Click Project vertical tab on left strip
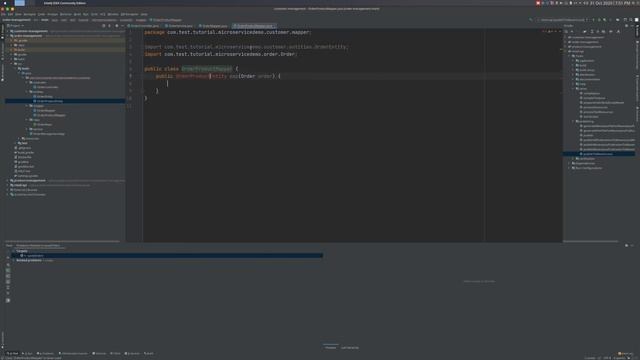 (2, 32)
